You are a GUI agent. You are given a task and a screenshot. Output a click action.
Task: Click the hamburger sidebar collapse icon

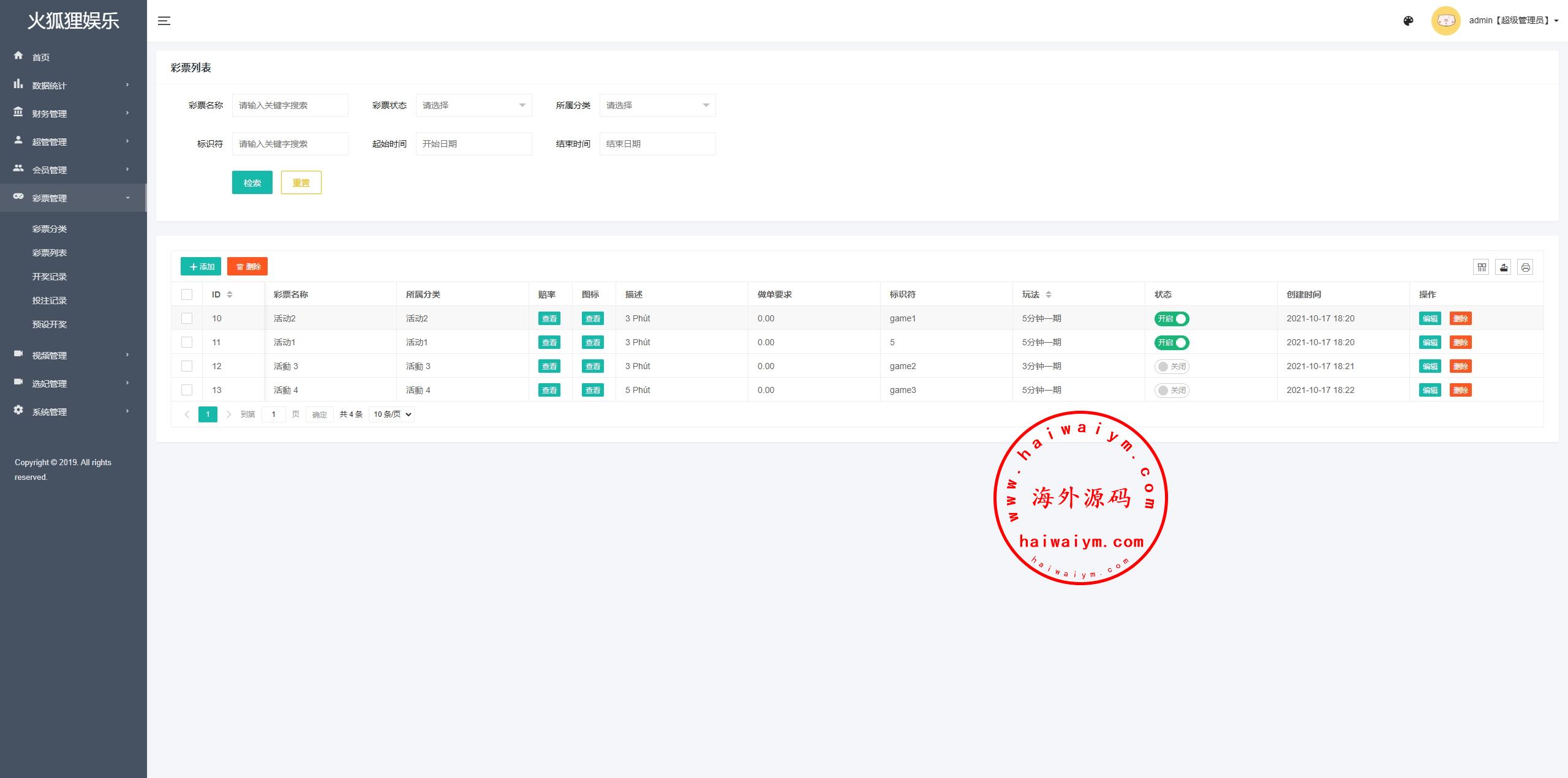pyautogui.click(x=164, y=21)
